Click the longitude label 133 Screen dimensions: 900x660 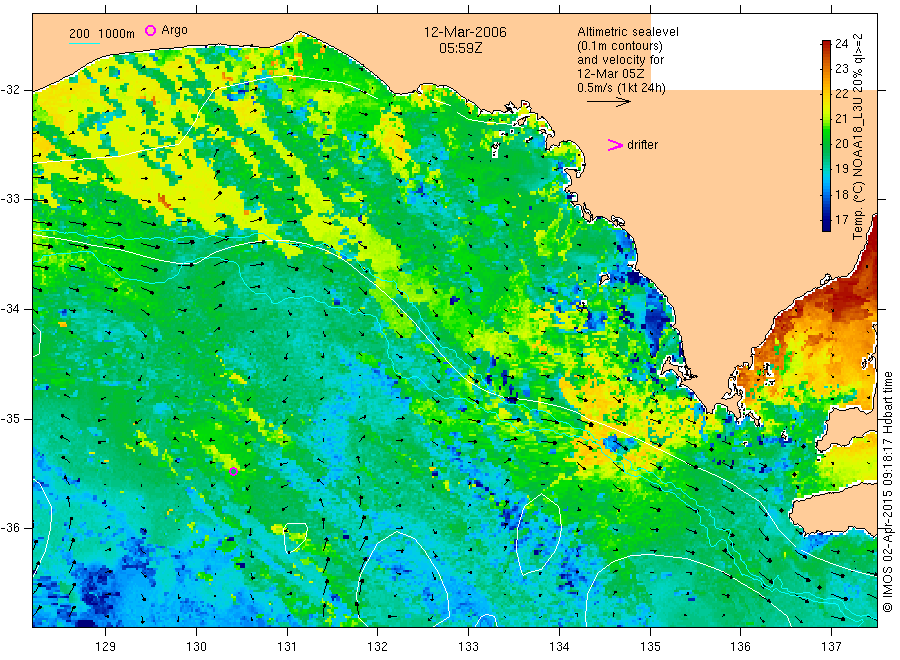click(x=468, y=647)
